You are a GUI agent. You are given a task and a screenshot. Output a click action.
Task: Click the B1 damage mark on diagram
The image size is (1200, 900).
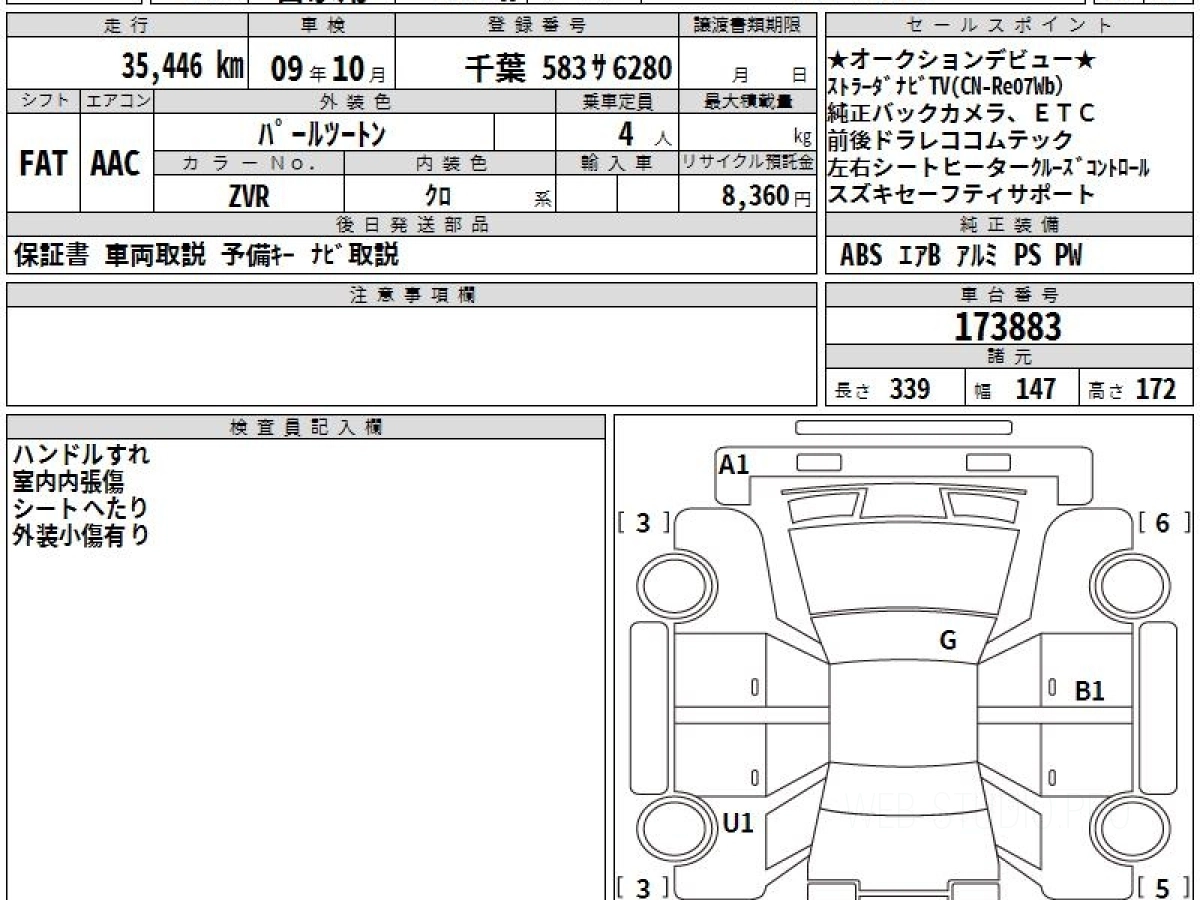(1089, 690)
